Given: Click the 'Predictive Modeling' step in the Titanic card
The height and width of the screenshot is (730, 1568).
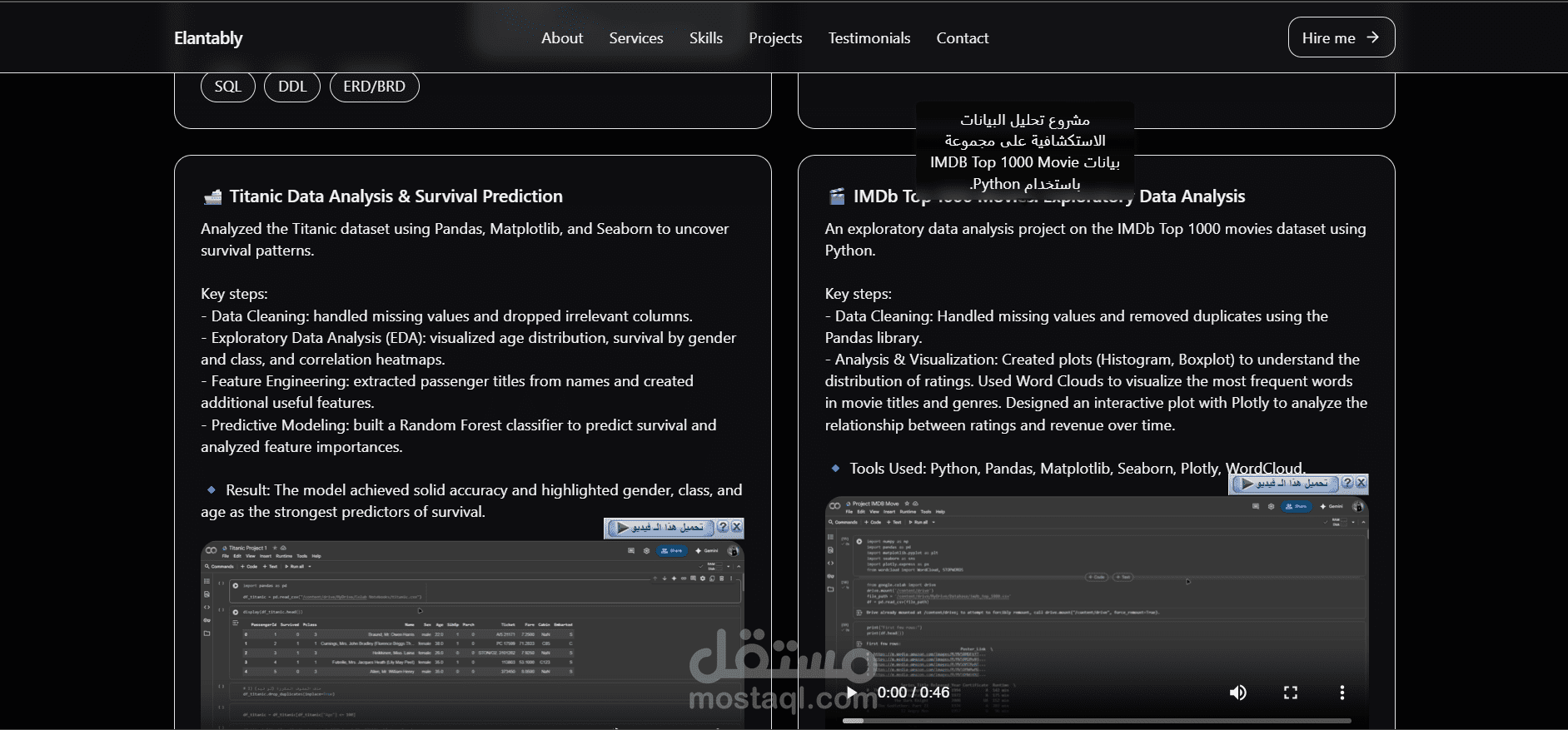Looking at the screenshot, I should click(459, 436).
